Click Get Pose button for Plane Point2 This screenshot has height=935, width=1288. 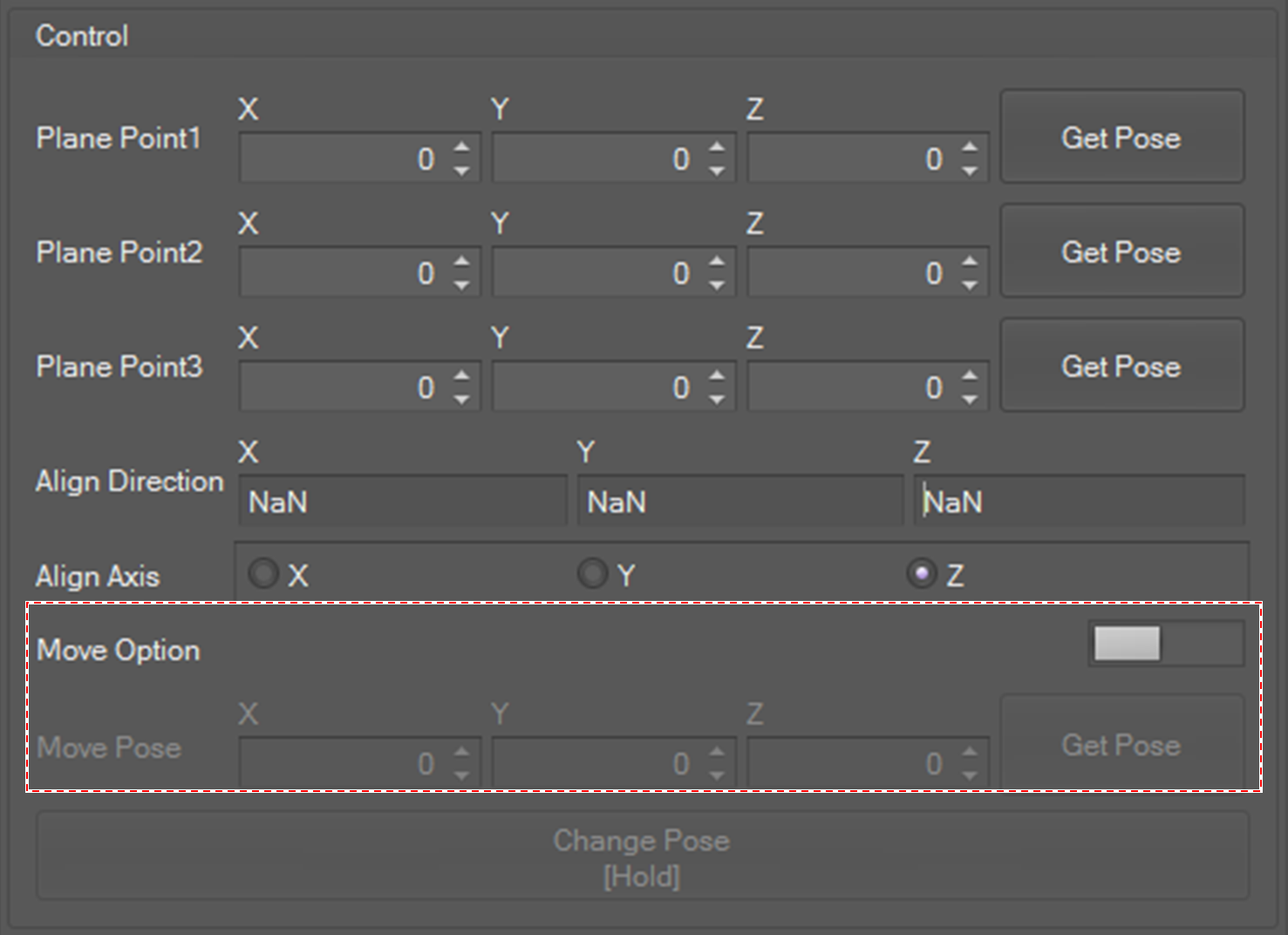(x=1121, y=252)
